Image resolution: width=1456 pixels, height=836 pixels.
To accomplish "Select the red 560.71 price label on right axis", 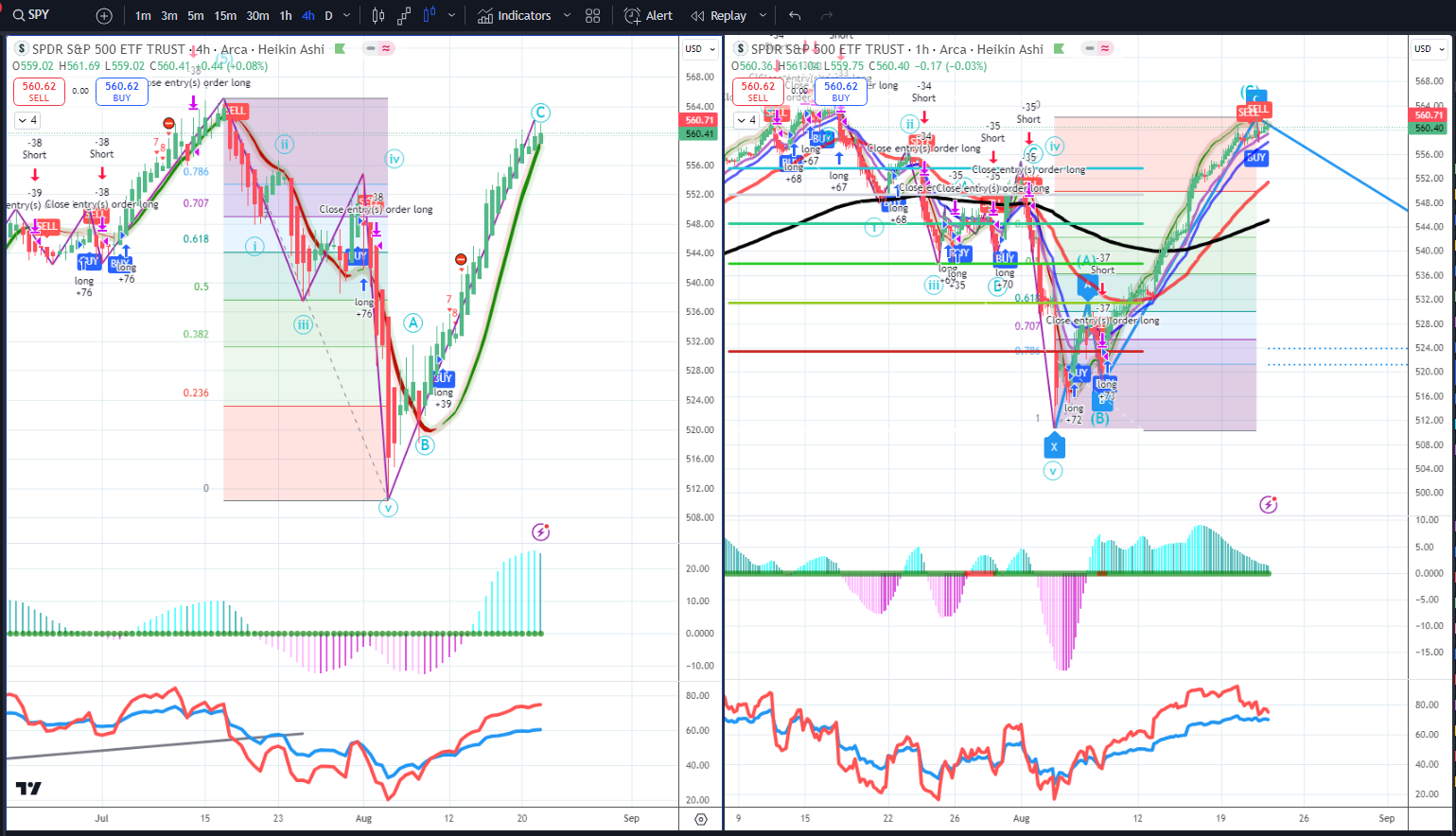I will [1429, 115].
